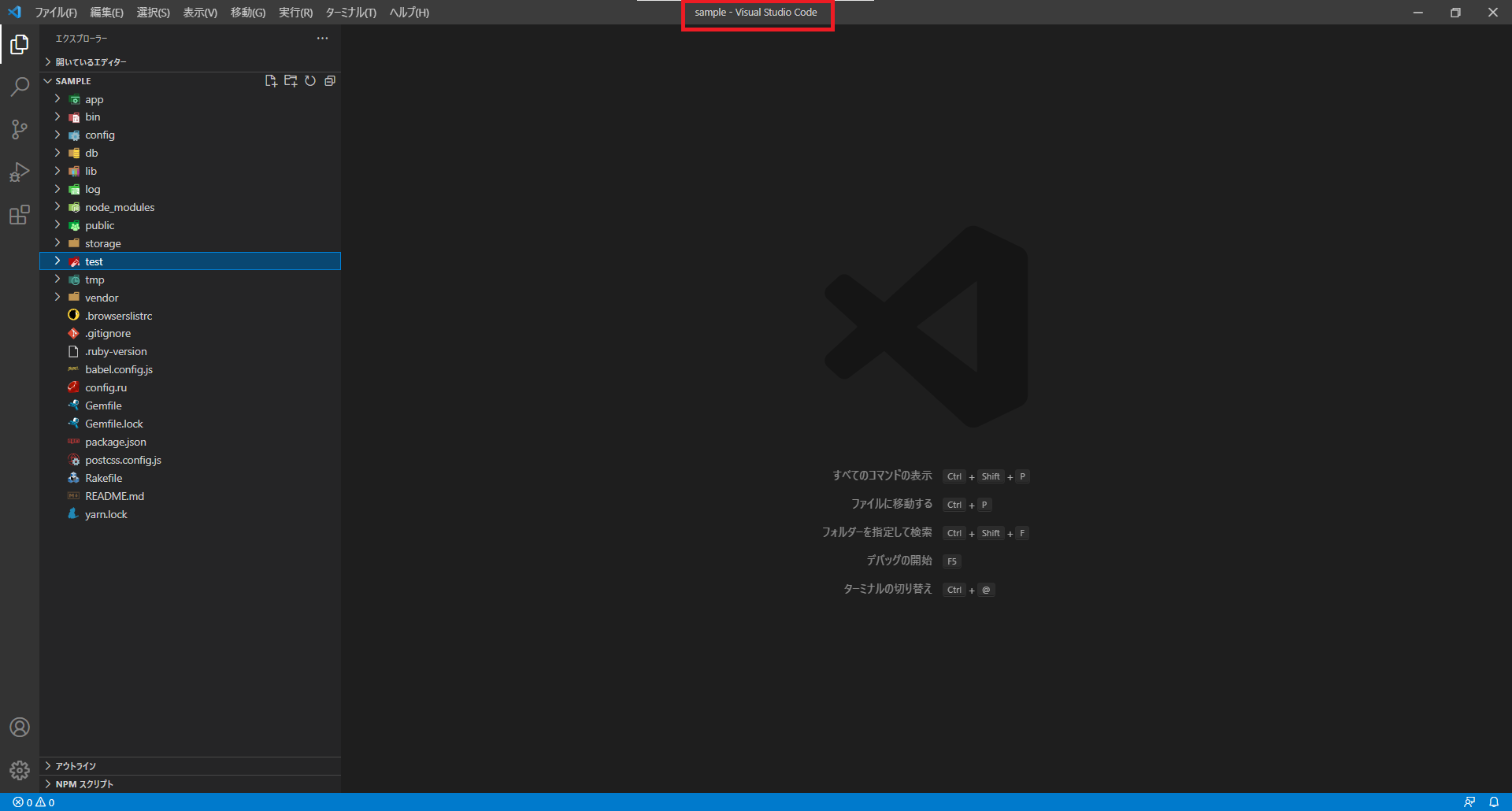Open Gemfile.lock file
Viewport: 1512px width, 811px height.
(x=190, y=424)
